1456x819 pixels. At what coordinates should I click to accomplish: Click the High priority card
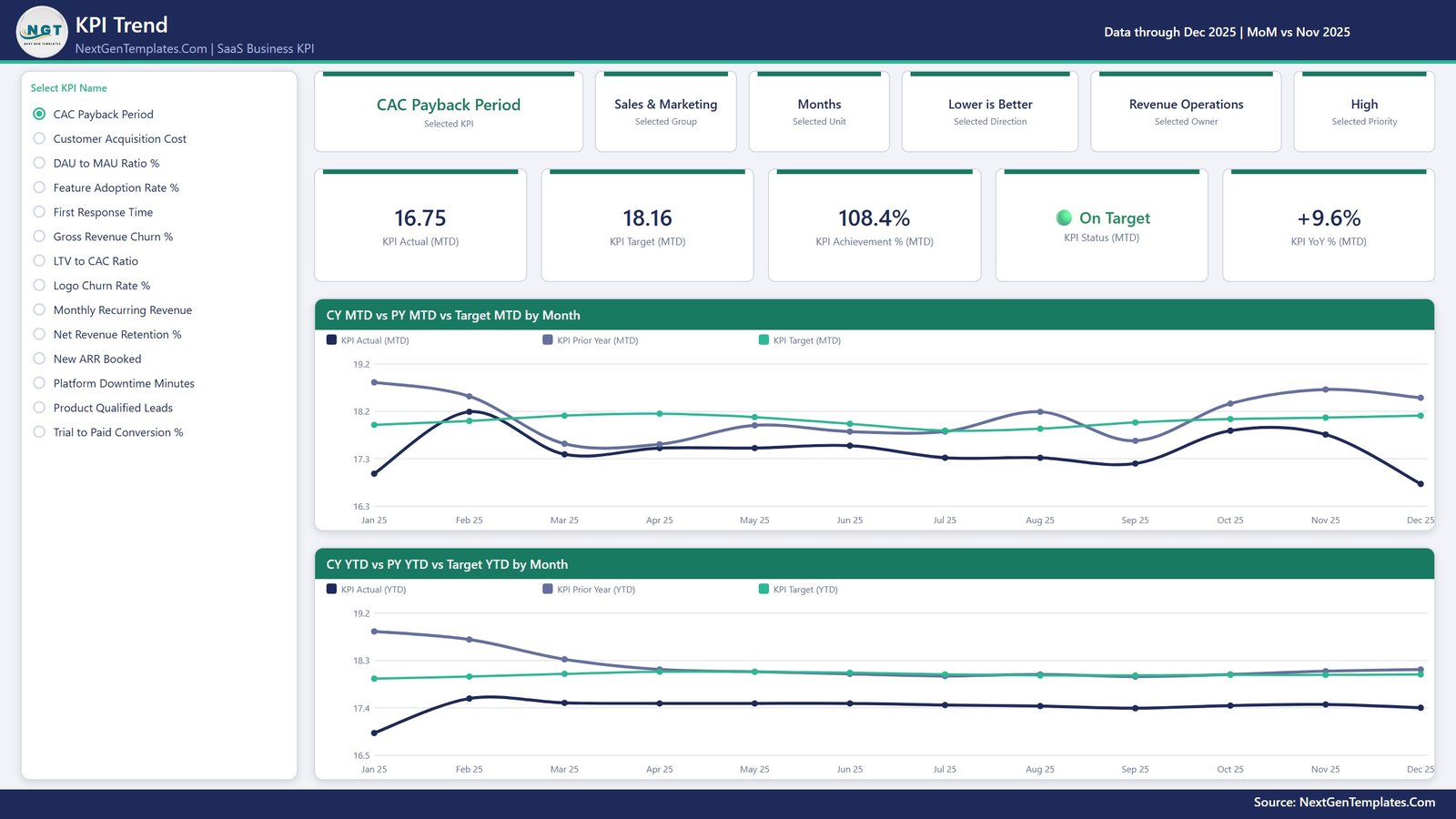pos(1364,112)
